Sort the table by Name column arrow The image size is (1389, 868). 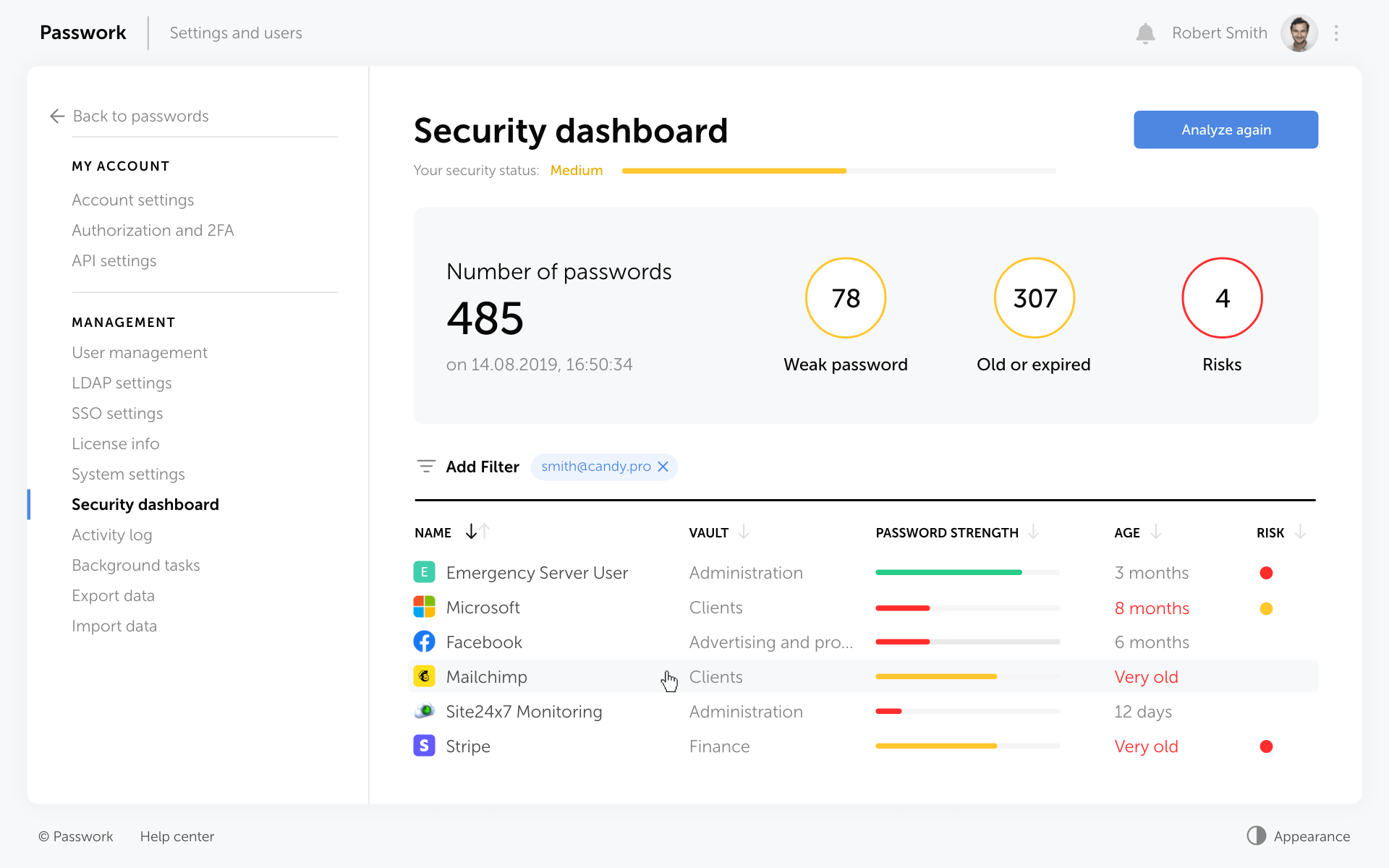tap(472, 532)
